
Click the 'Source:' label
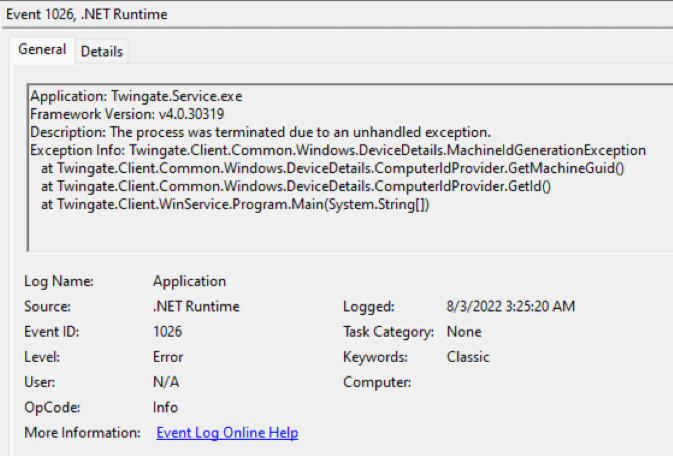[47, 307]
